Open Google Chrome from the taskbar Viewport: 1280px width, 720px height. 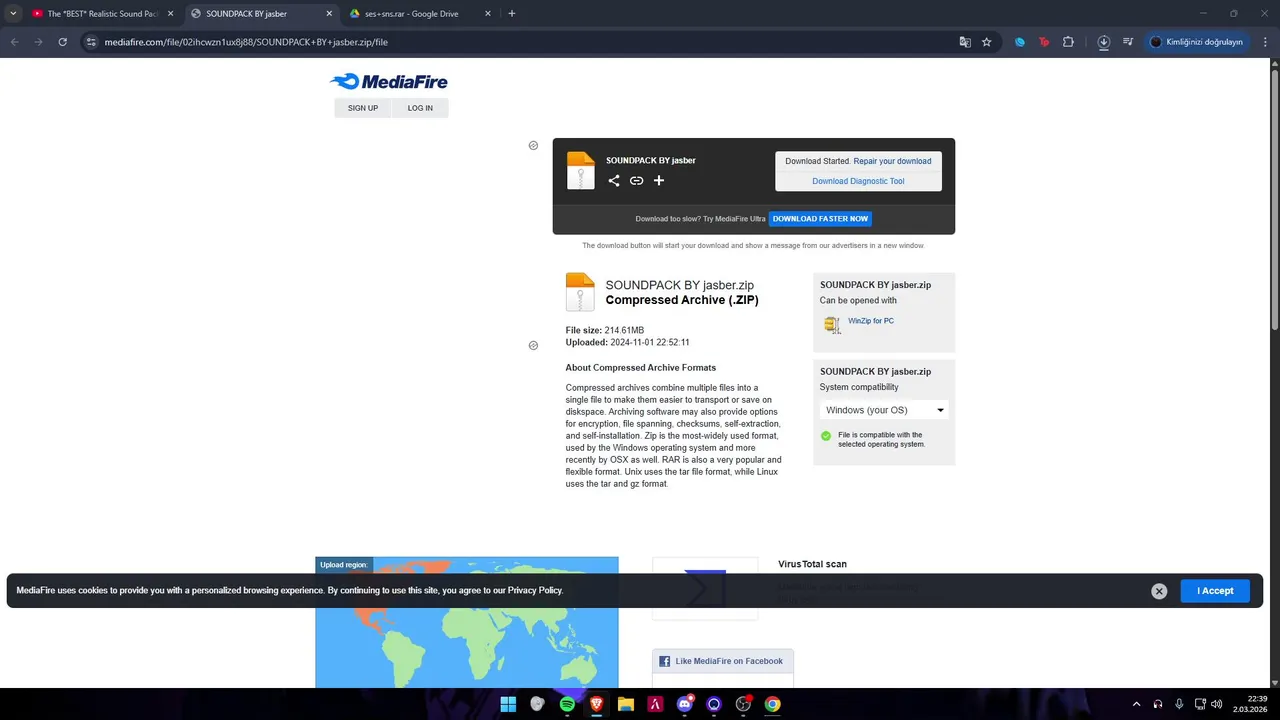coord(772,704)
